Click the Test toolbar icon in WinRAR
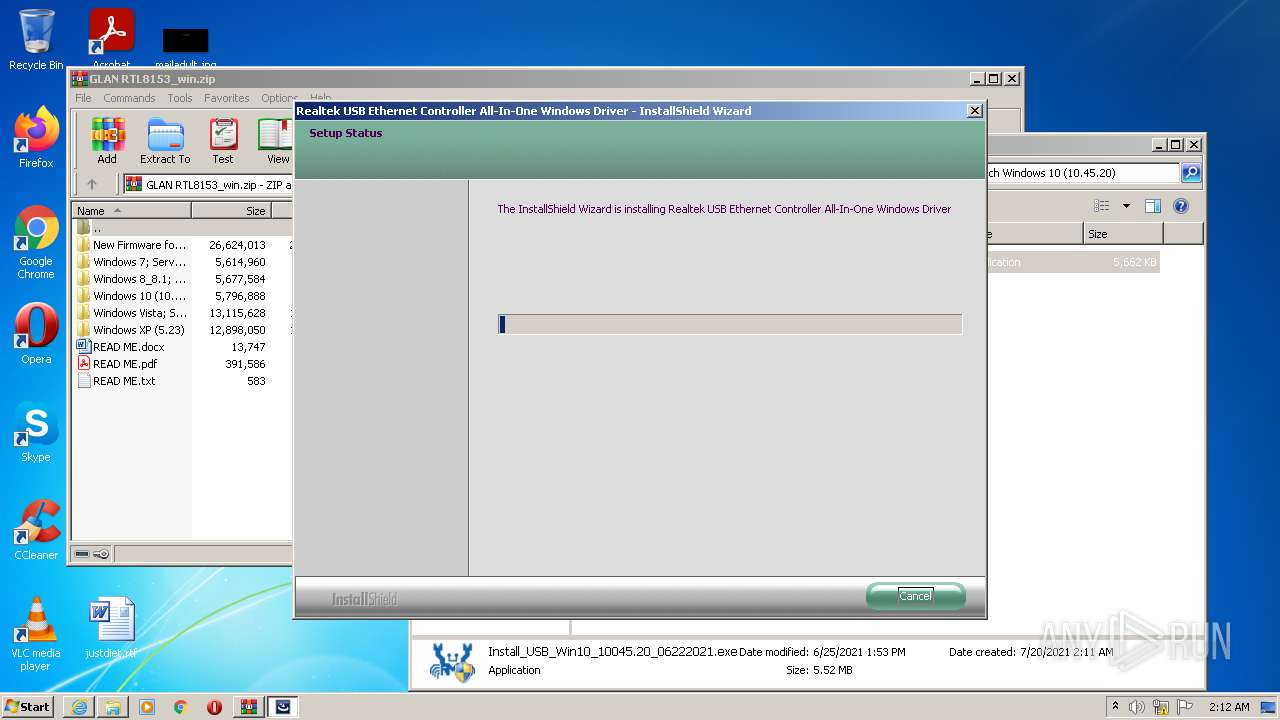1280x720 pixels. (223, 140)
